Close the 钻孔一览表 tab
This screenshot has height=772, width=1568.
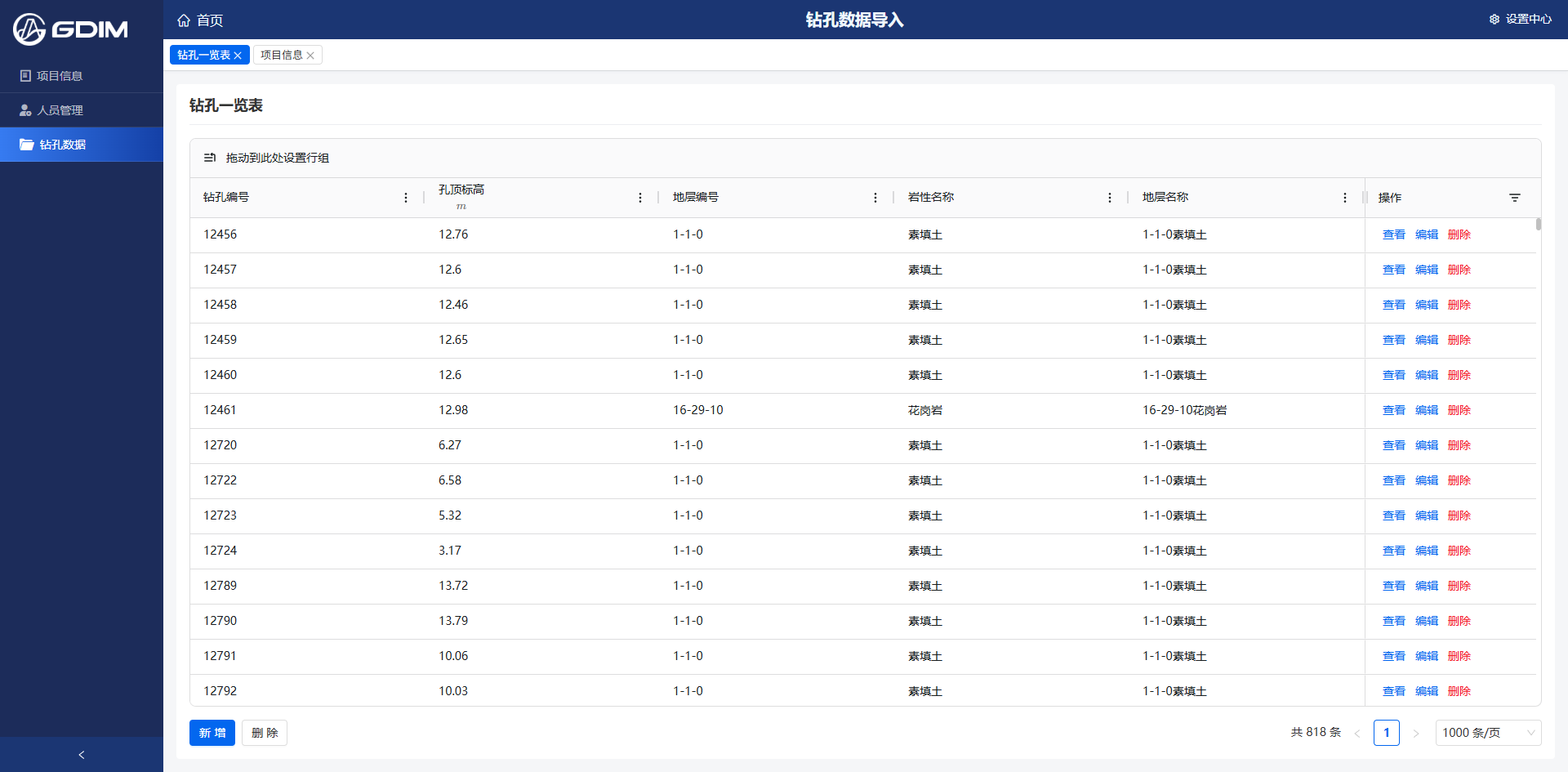pyautogui.click(x=238, y=56)
